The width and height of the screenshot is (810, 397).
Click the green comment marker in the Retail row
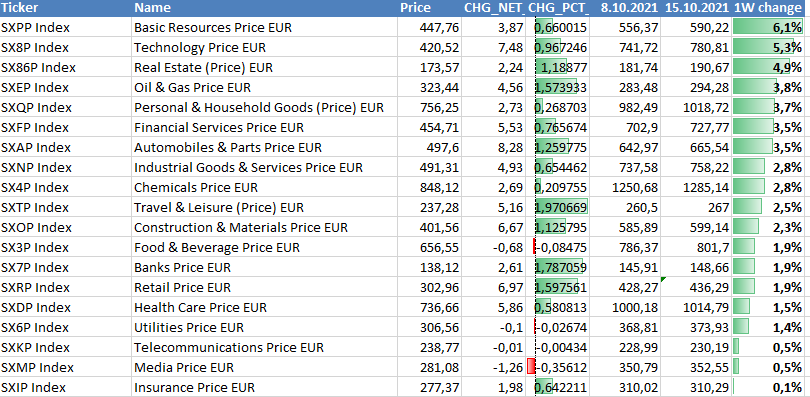click(663, 279)
